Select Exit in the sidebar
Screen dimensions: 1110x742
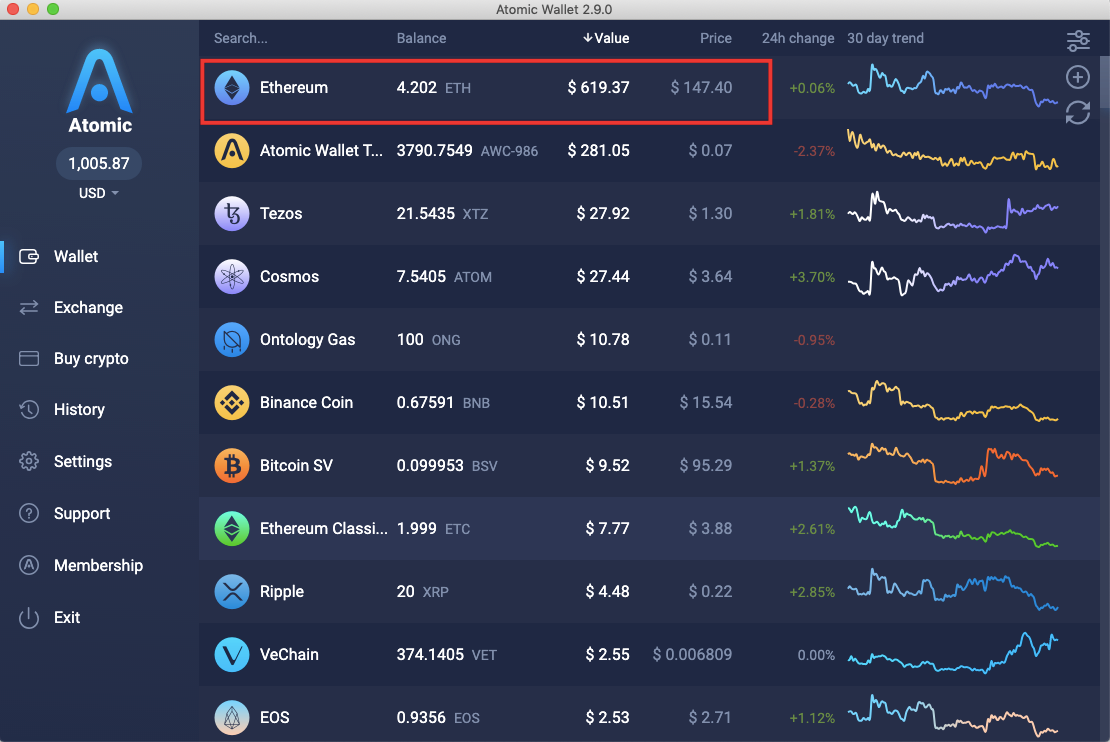pos(67,617)
